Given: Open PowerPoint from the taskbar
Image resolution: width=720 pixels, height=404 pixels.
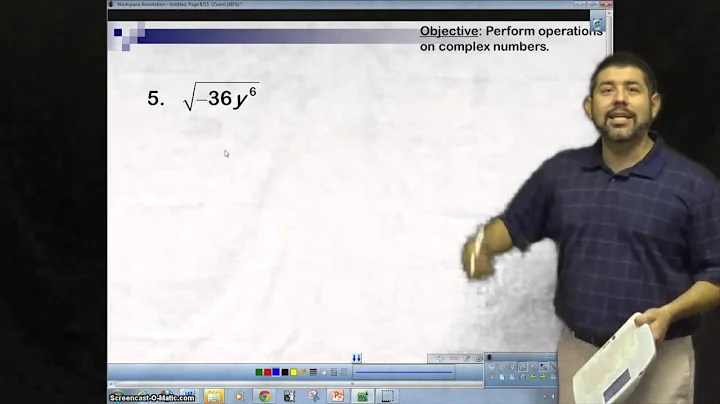Looking at the screenshot, I should pos(338,396).
